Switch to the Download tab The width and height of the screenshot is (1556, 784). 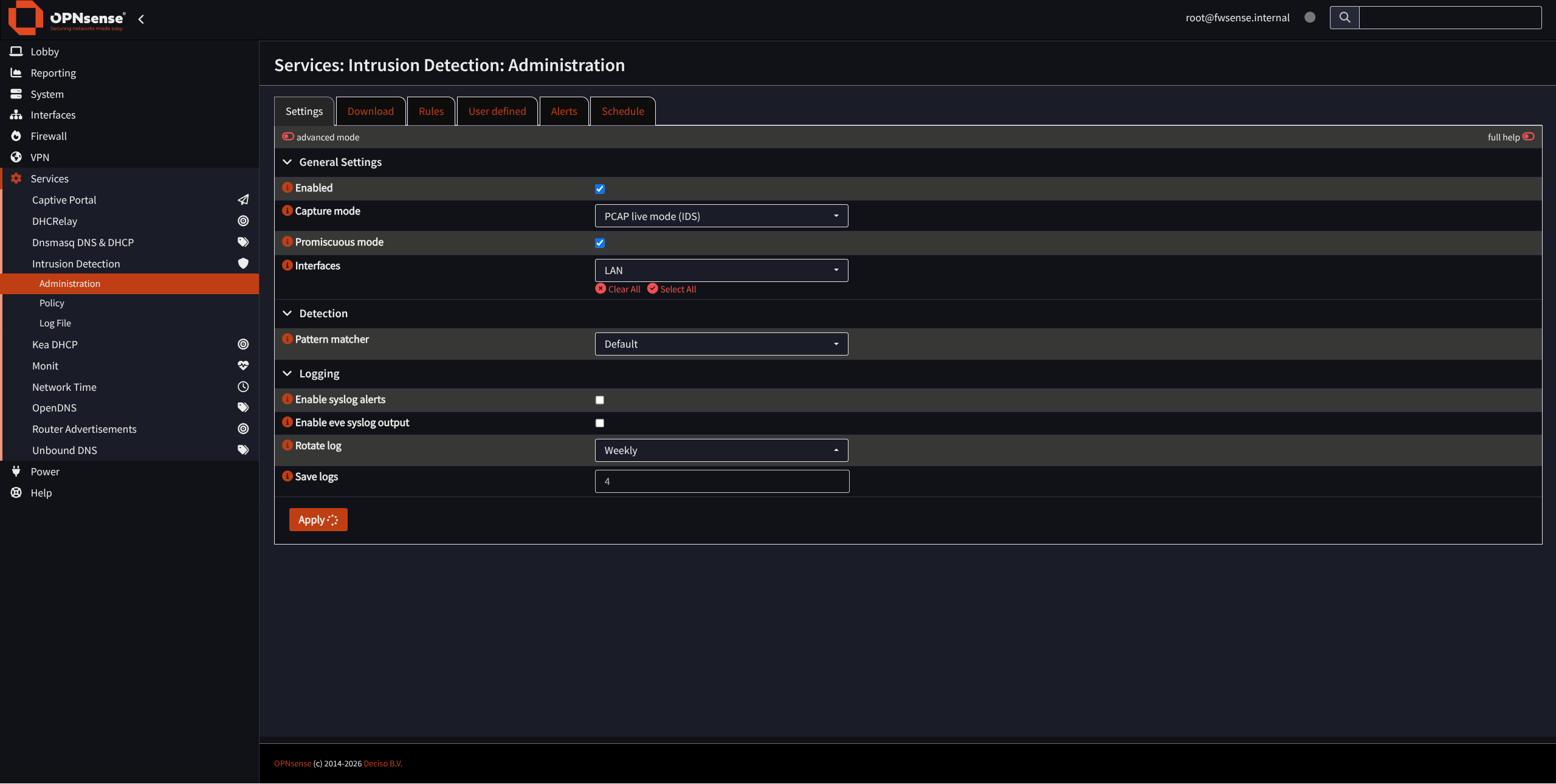click(x=371, y=111)
